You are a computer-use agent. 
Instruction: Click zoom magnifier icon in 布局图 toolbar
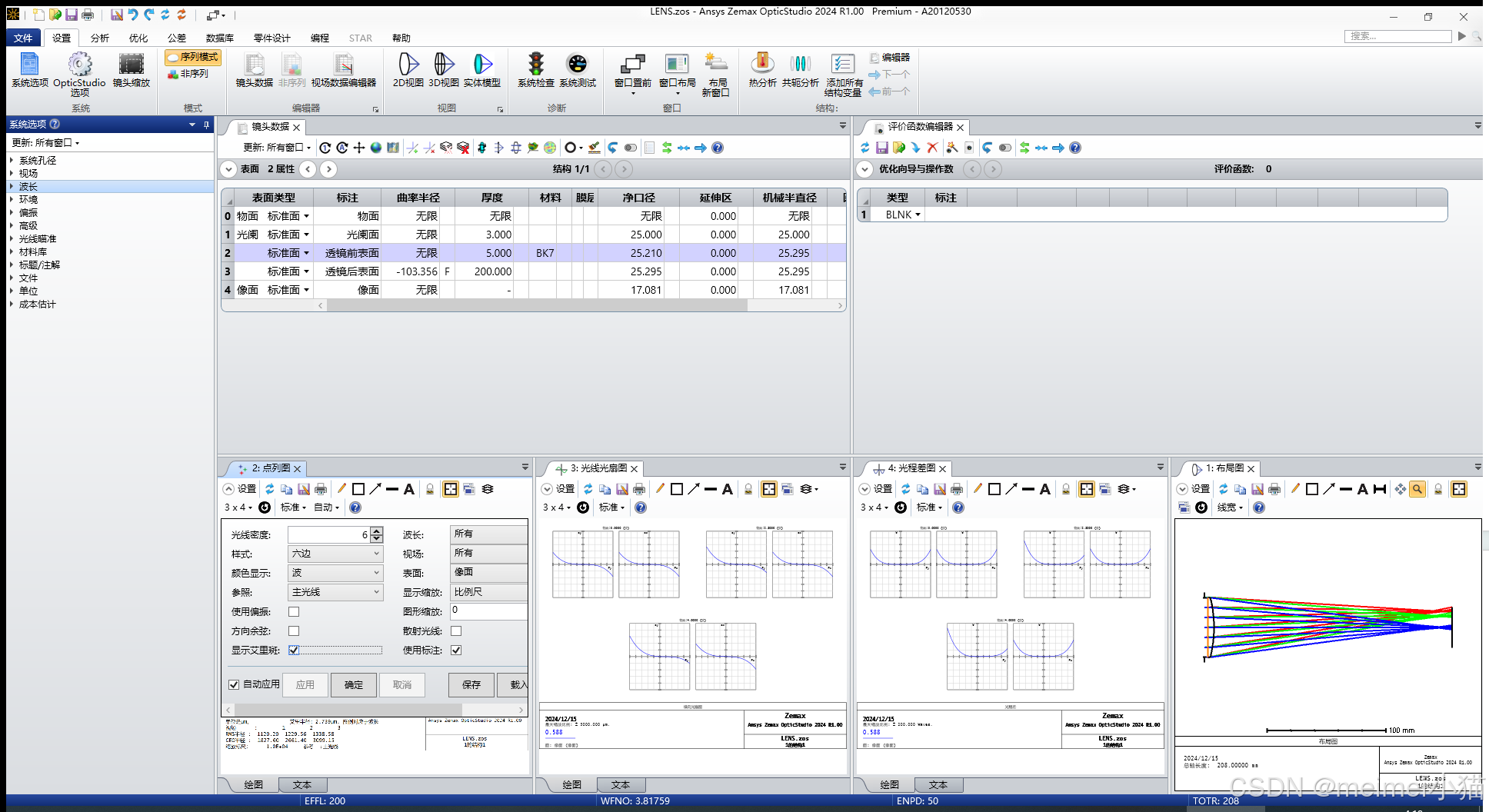pyautogui.click(x=1417, y=489)
